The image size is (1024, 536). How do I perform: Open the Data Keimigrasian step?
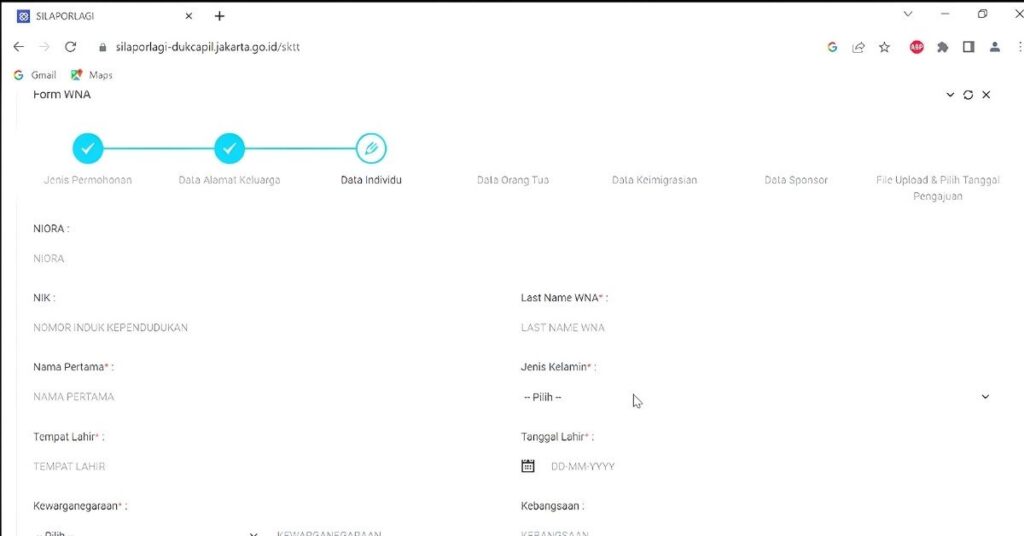pos(654,180)
